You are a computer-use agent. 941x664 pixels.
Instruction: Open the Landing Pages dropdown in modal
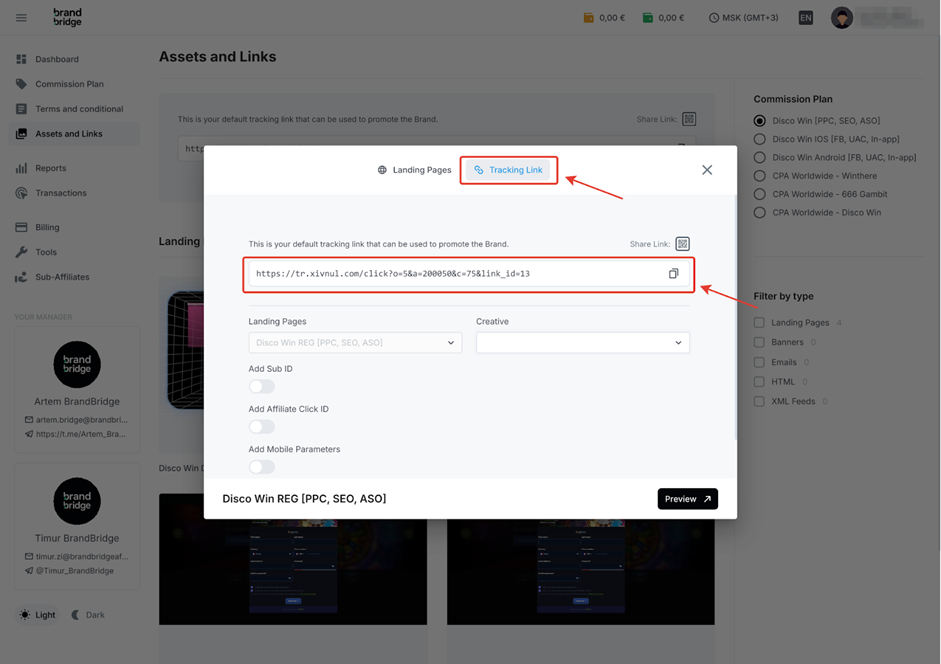[x=355, y=343]
